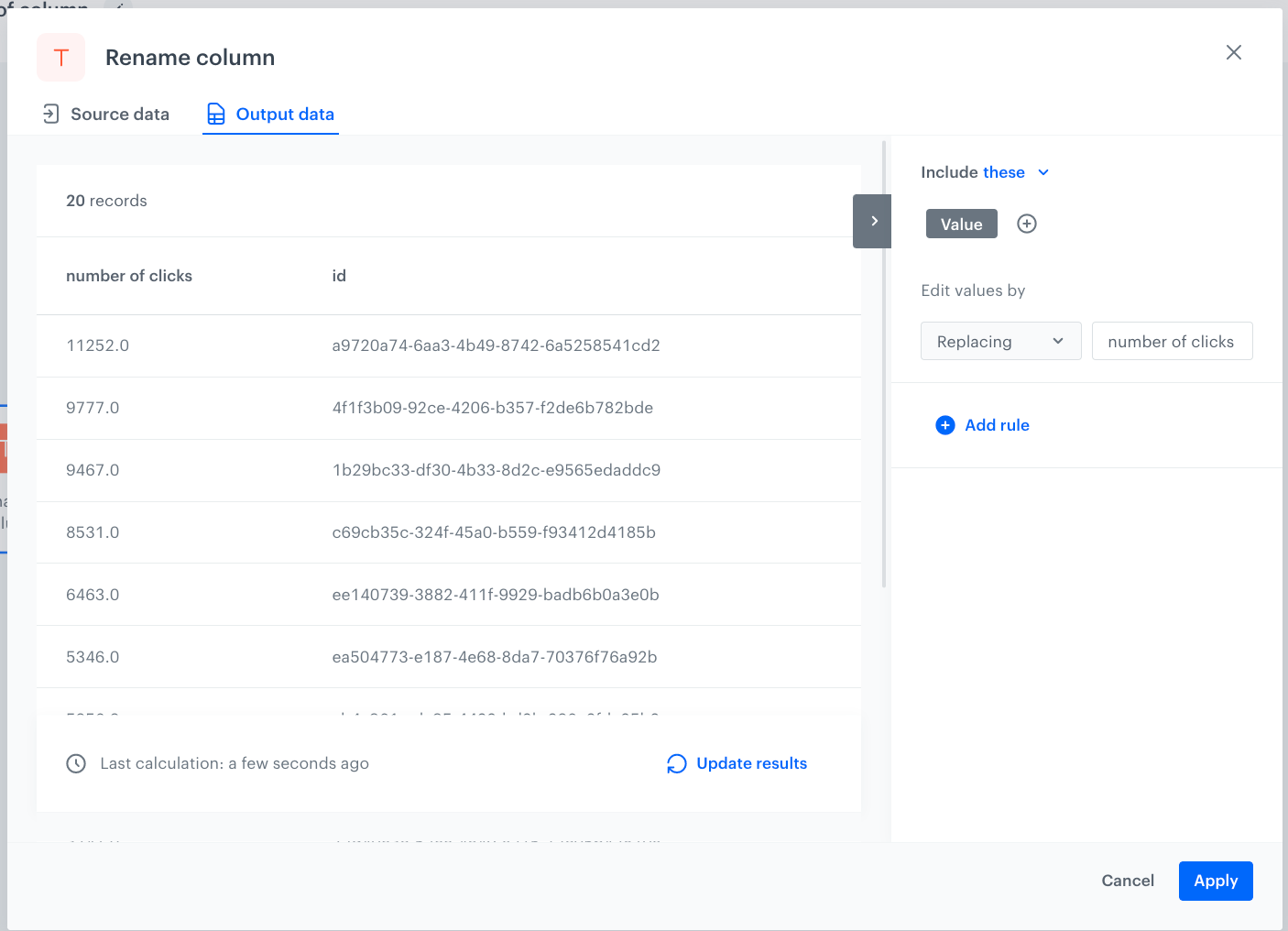Click the id column header
1288x931 pixels.
click(339, 276)
